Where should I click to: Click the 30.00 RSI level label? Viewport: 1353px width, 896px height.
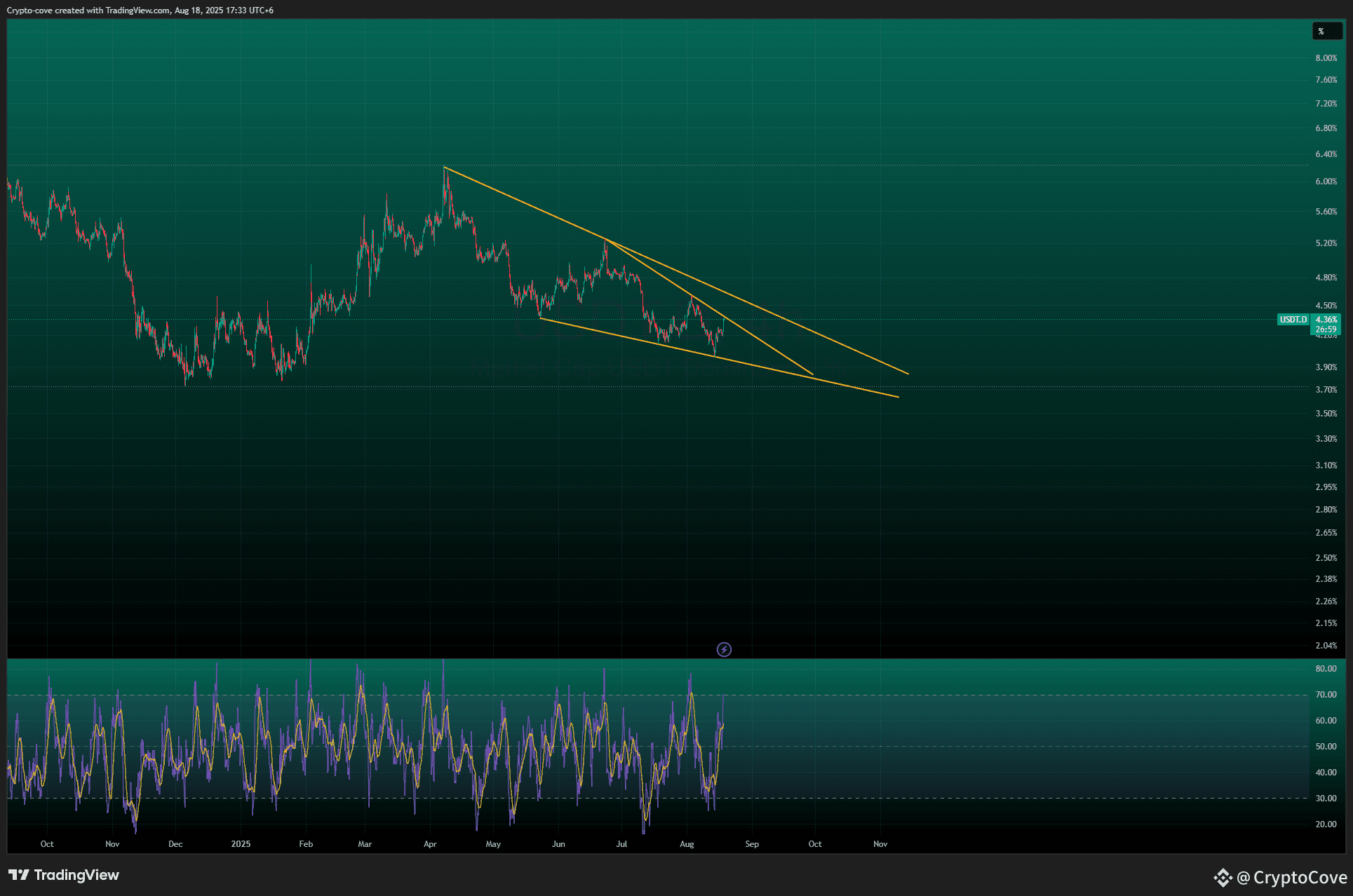pyautogui.click(x=1326, y=799)
